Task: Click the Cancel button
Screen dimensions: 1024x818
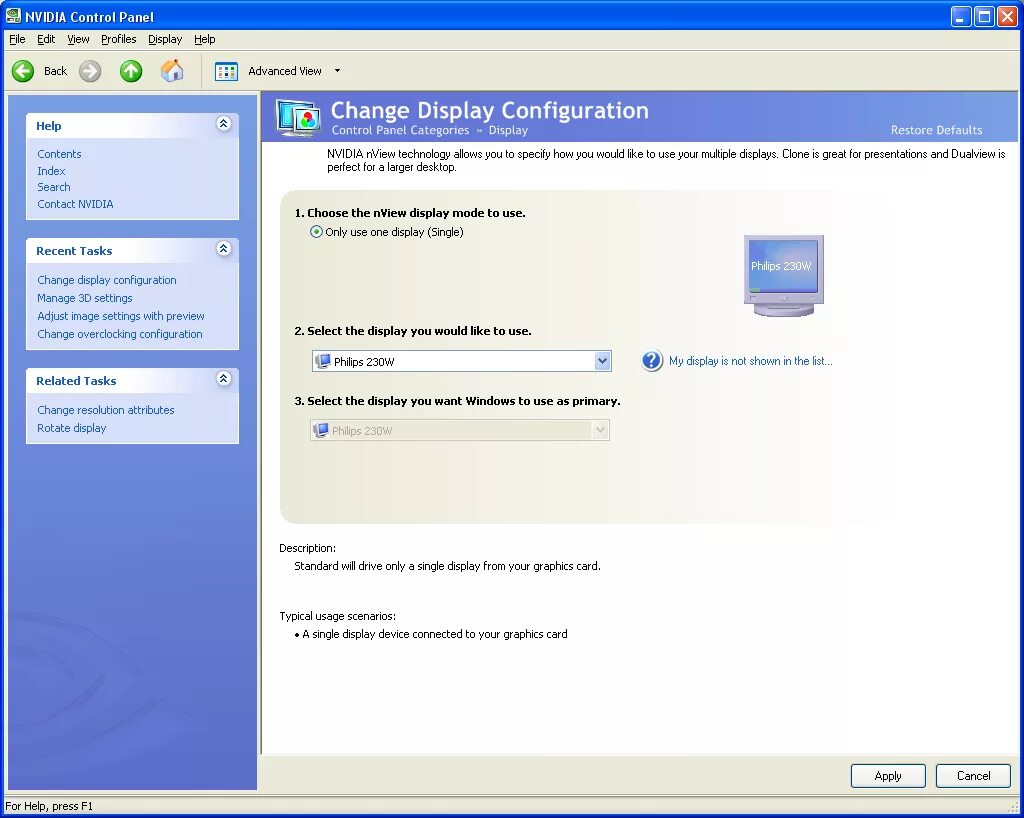Action: click(x=973, y=776)
